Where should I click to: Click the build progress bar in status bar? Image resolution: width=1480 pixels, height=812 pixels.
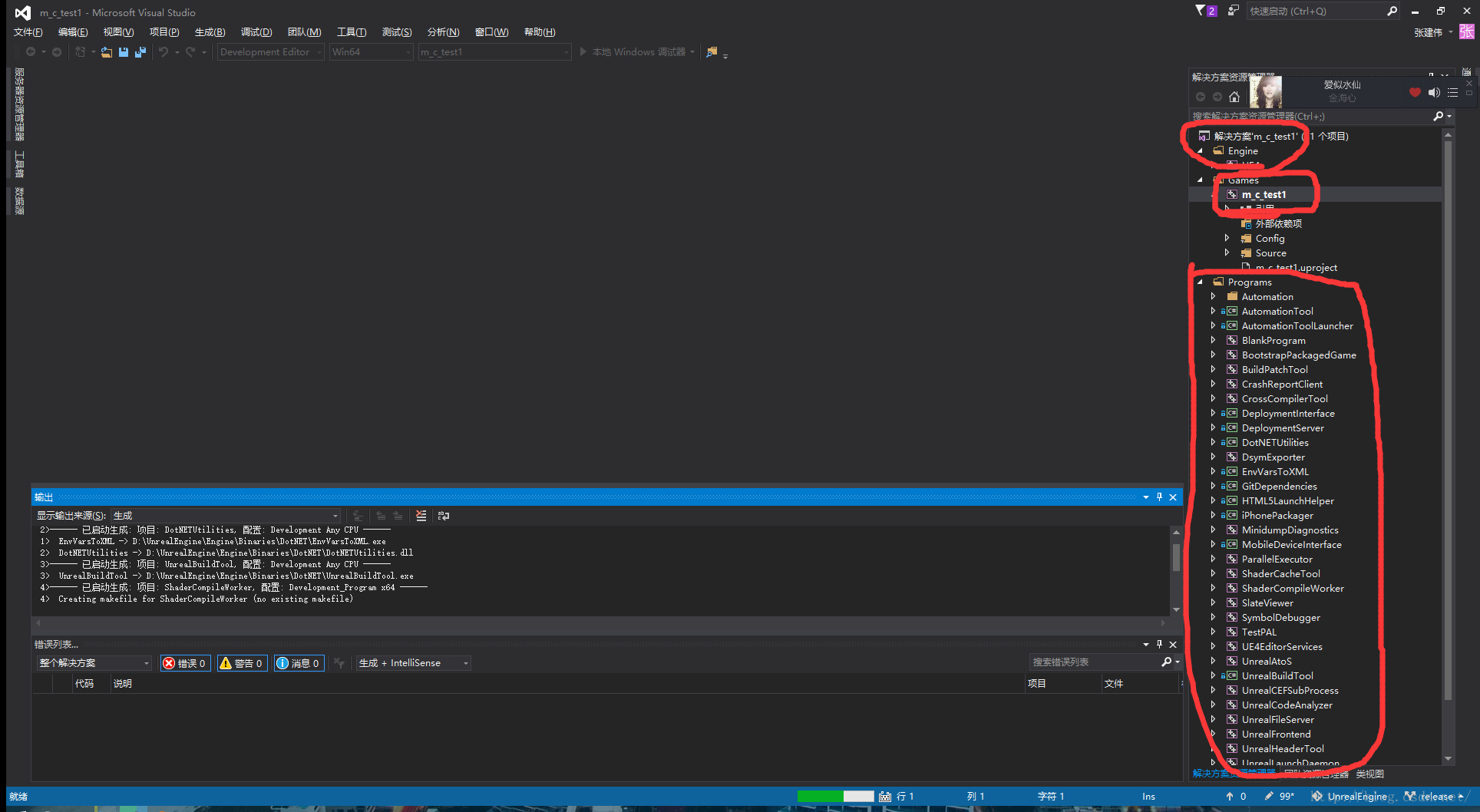(x=835, y=797)
